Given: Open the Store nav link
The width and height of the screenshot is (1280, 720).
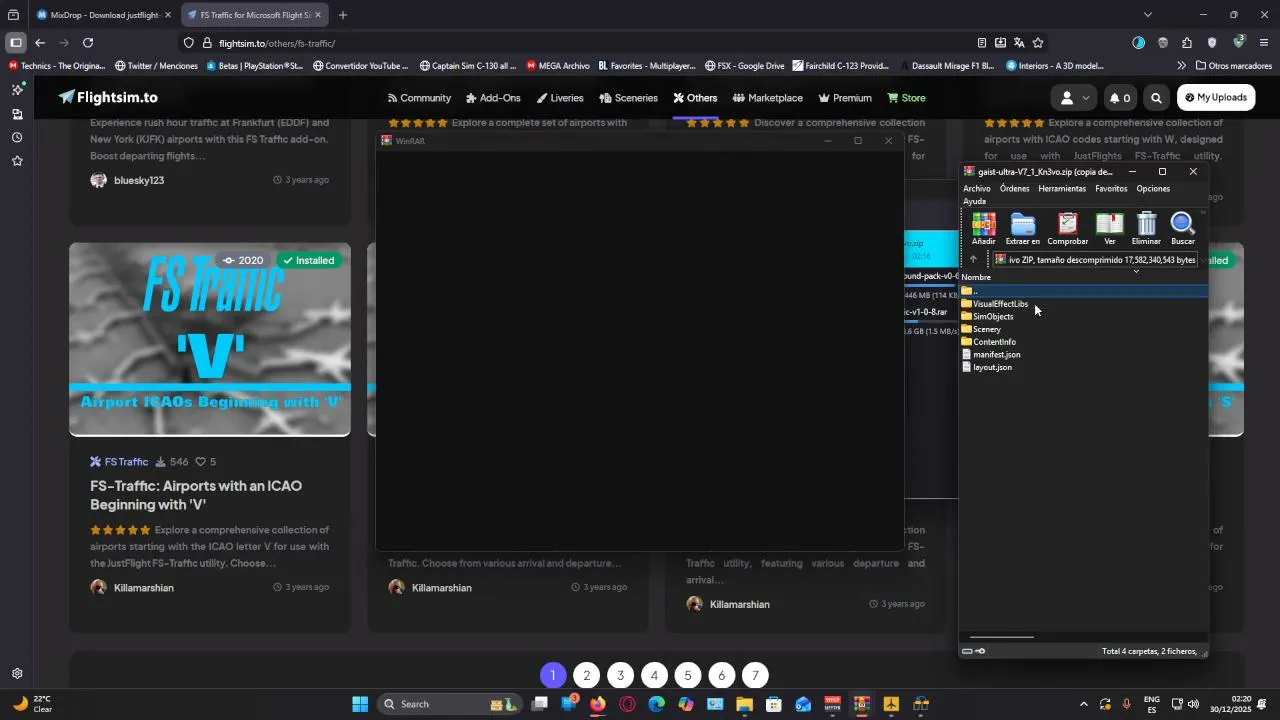Looking at the screenshot, I should 906,98.
